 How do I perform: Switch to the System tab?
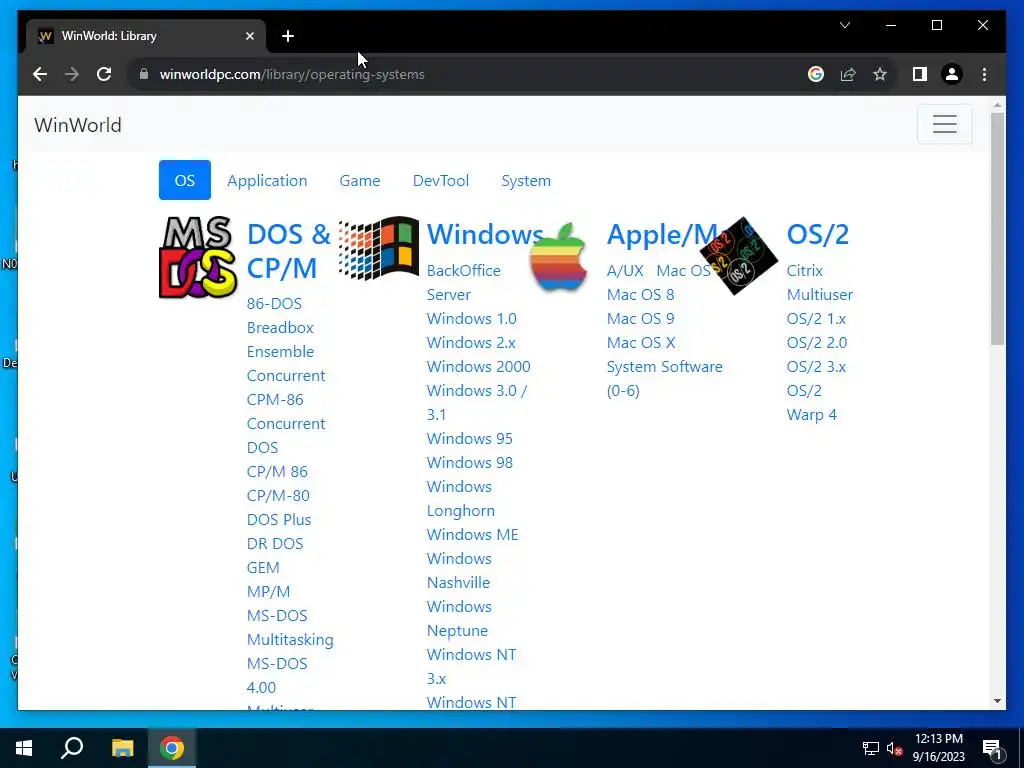[526, 180]
